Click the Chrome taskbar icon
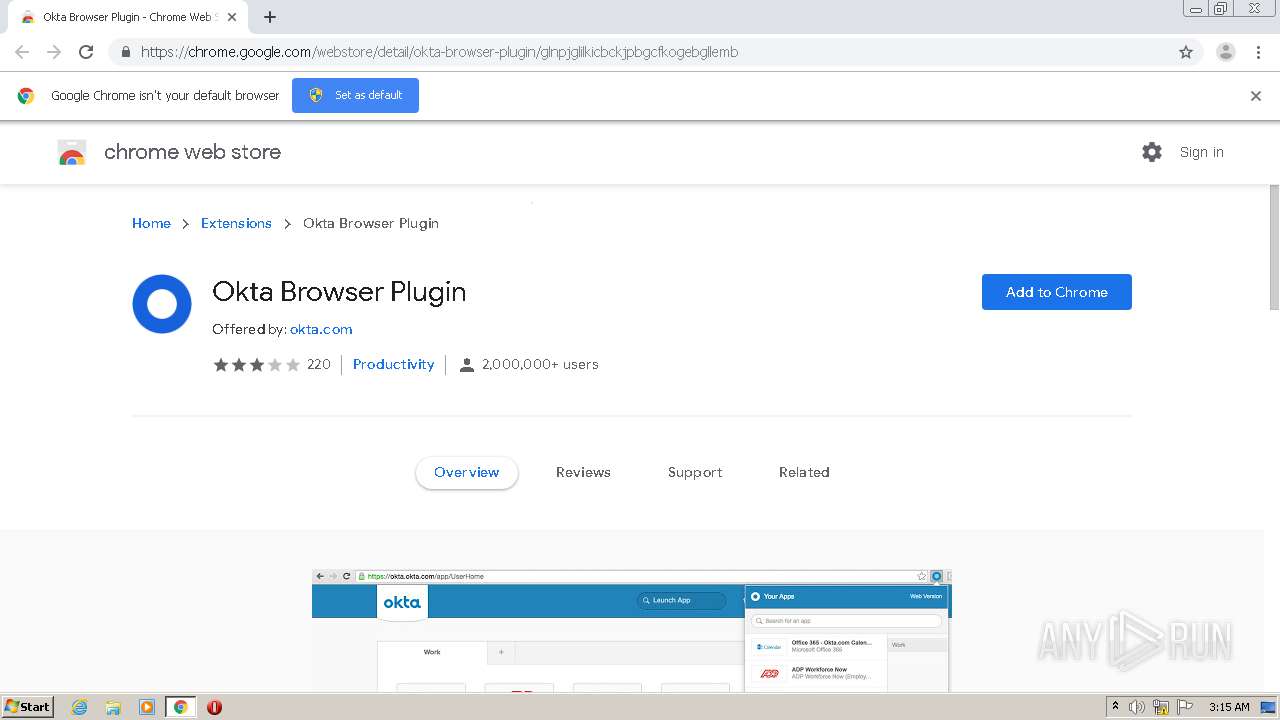The height and width of the screenshot is (720, 1280). [x=181, y=707]
